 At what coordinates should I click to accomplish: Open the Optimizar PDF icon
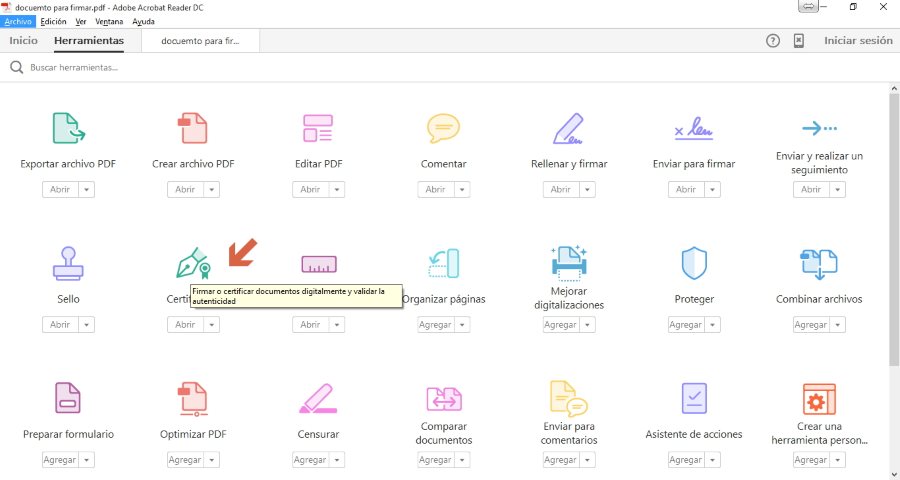click(193, 398)
